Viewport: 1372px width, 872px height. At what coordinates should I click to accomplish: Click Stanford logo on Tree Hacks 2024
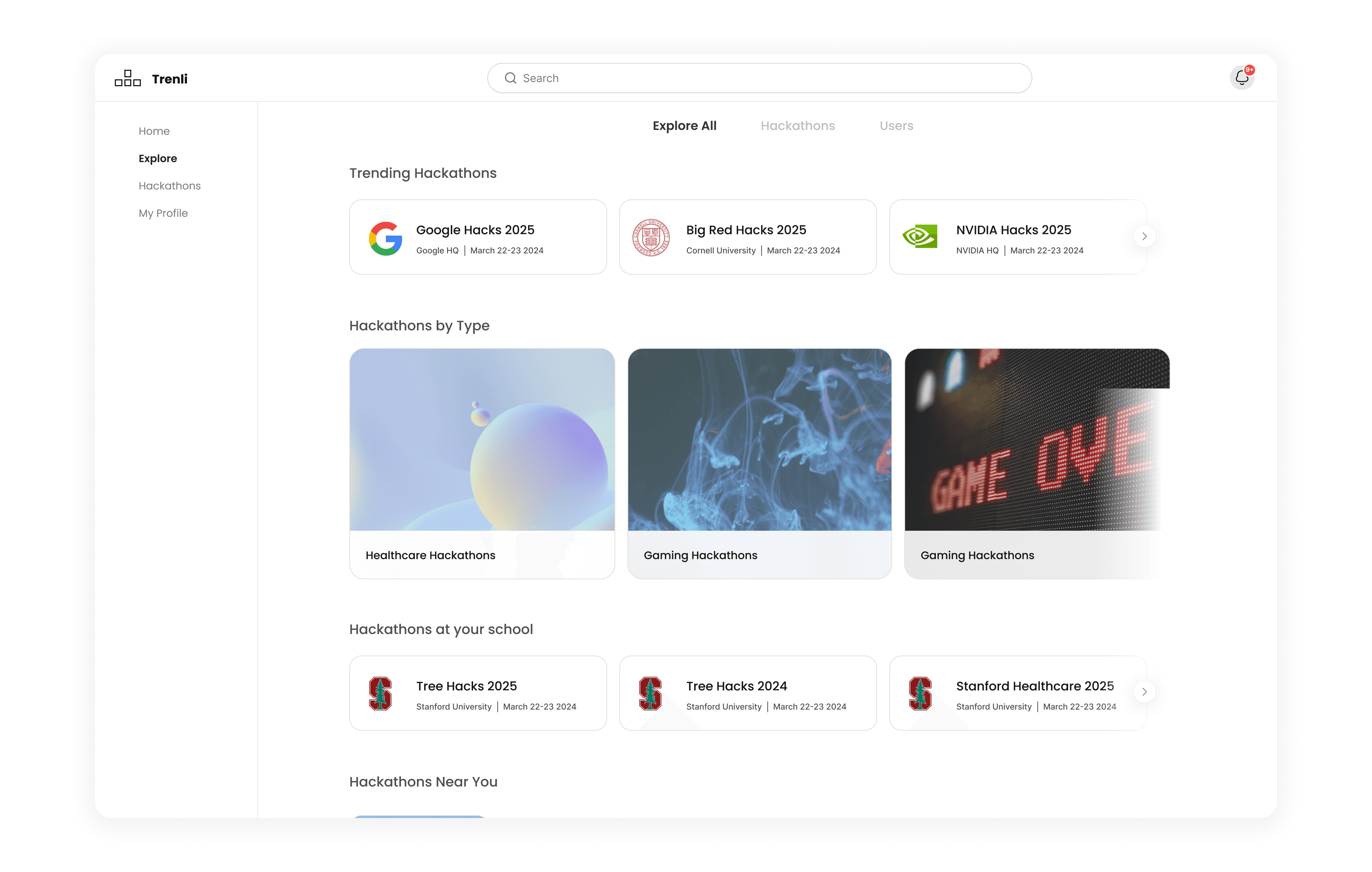pyautogui.click(x=650, y=693)
